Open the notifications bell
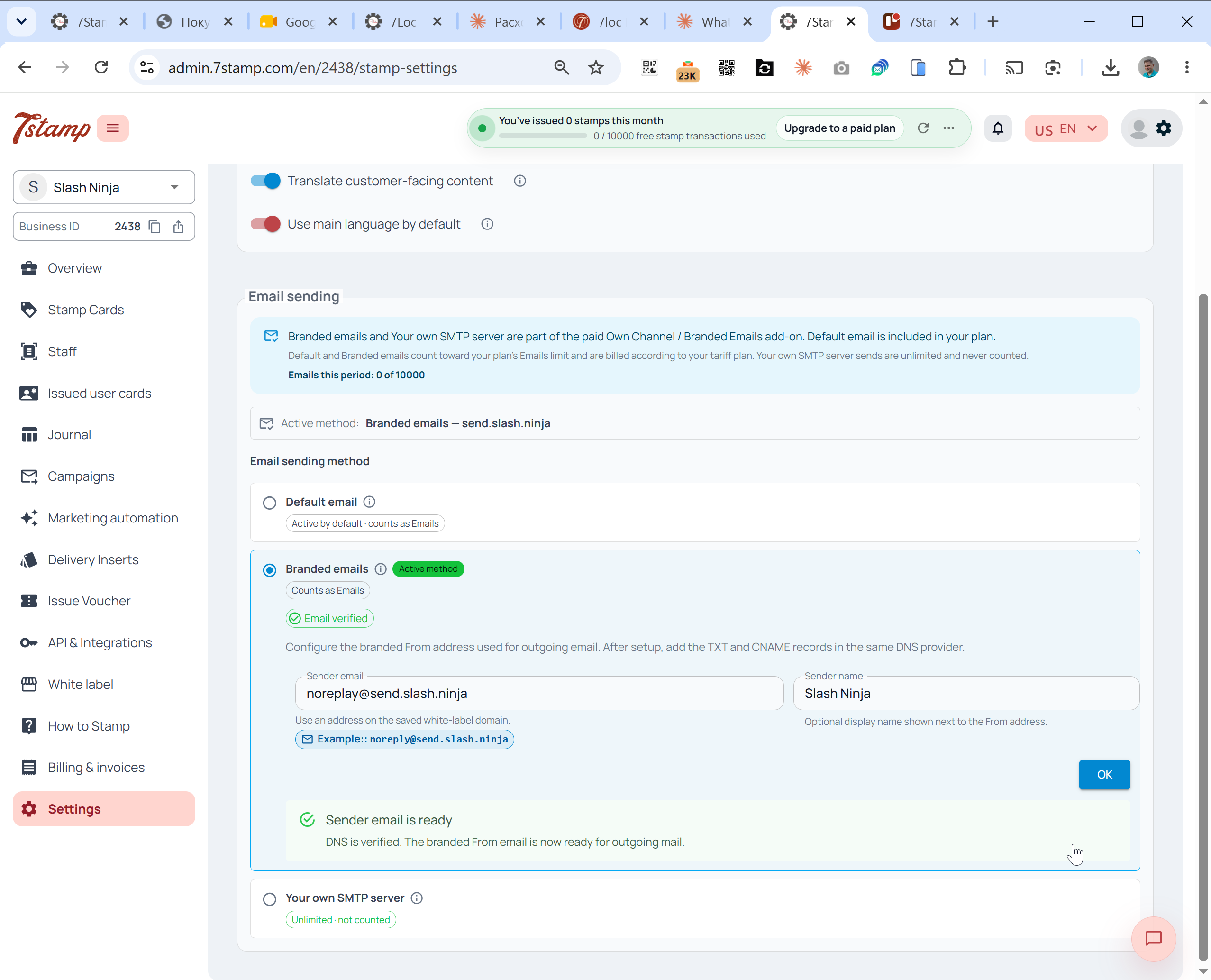Image resolution: width=1211 pixels, height=980 pixels. pos(998,128)
